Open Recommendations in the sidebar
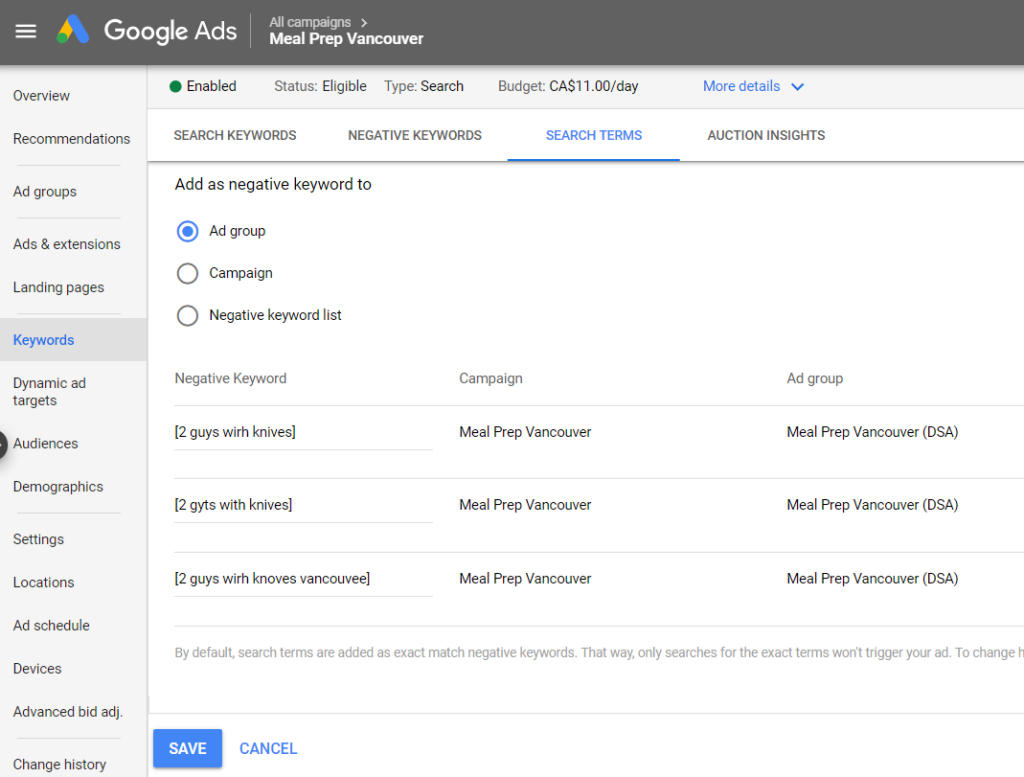This screenshot has height=777, width=1024. point(71,139)
